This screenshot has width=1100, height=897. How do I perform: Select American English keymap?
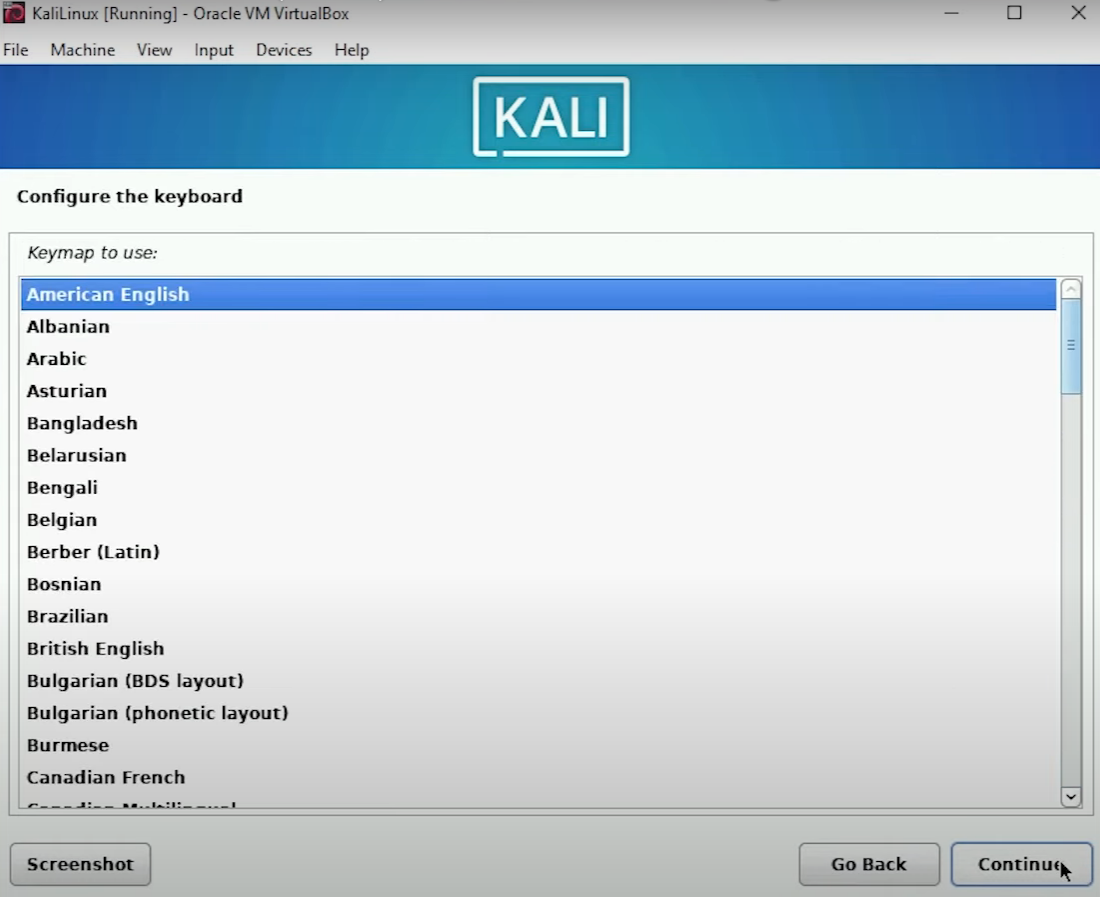pos(538,295)
